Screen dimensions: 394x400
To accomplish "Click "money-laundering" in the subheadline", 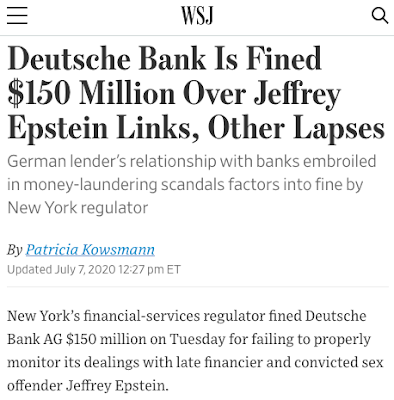I will coord(90,185).
